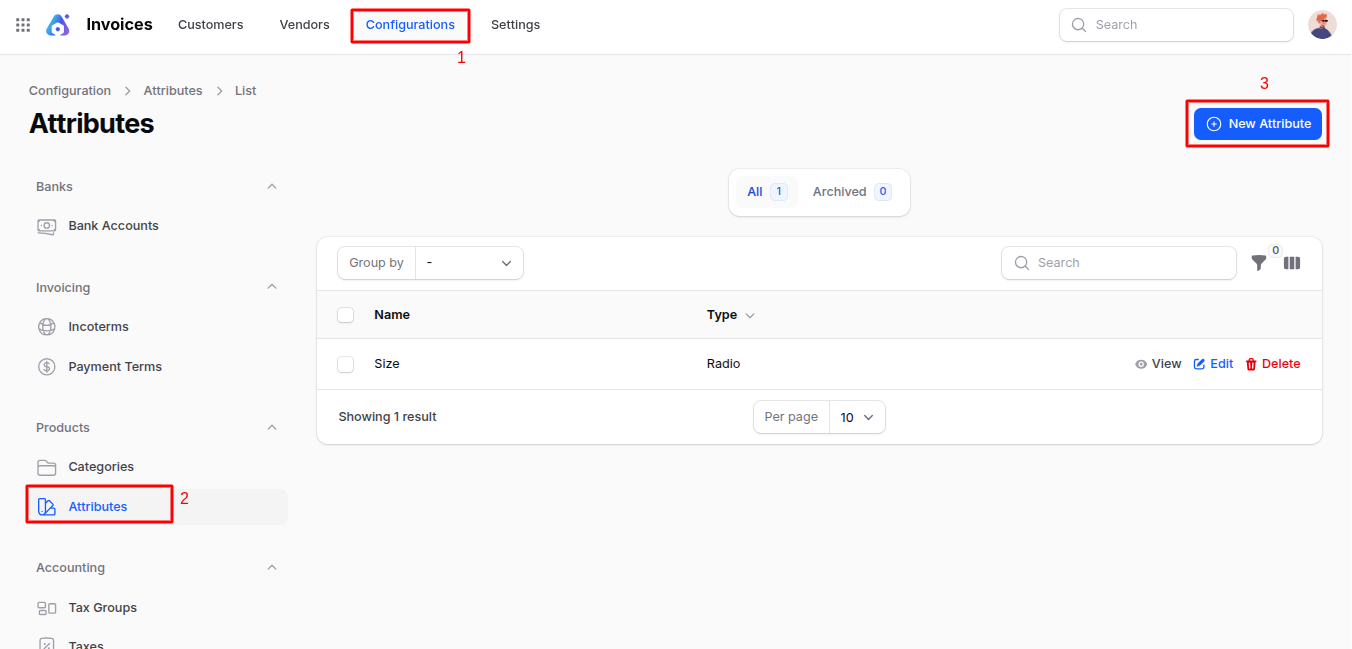The height and width of the screenshot is (649, 1352).
Task: Open the Group by dropdown
Action: click(x=469, y=263)
